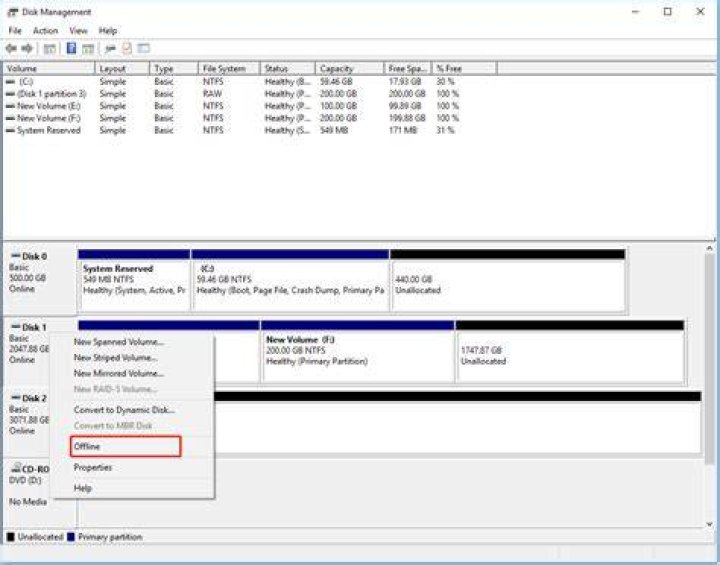Viewport: 720px width, 565px height.
Task: Open the View menu
Action: (78, 31)
